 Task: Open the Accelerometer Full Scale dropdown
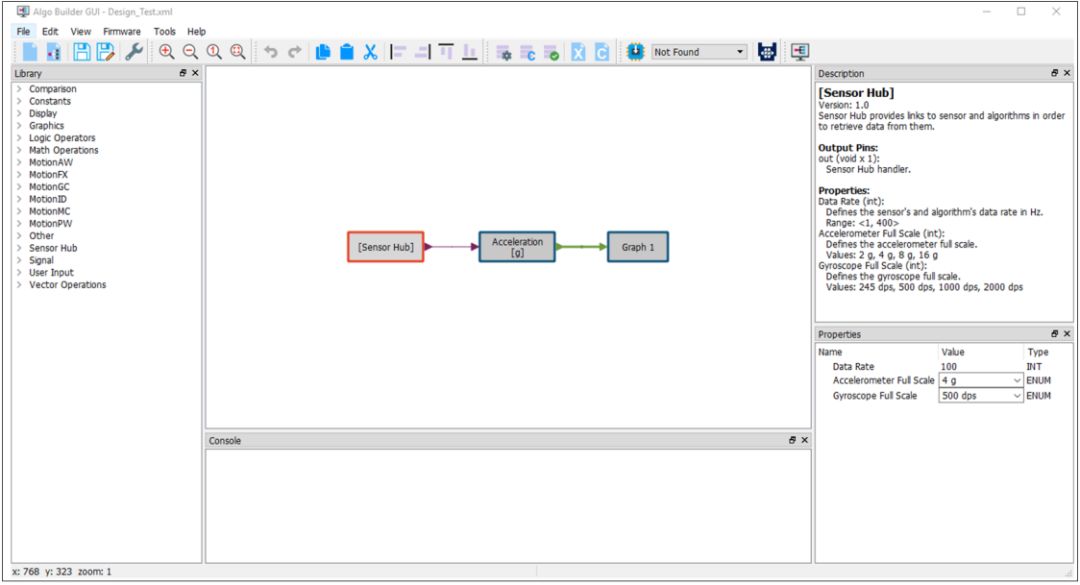click(x=981, y=380)
